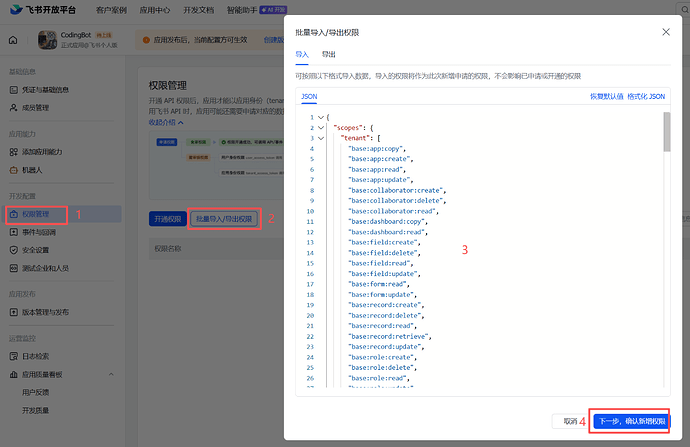Open 成员管理 in sidebar

(36, 108)
